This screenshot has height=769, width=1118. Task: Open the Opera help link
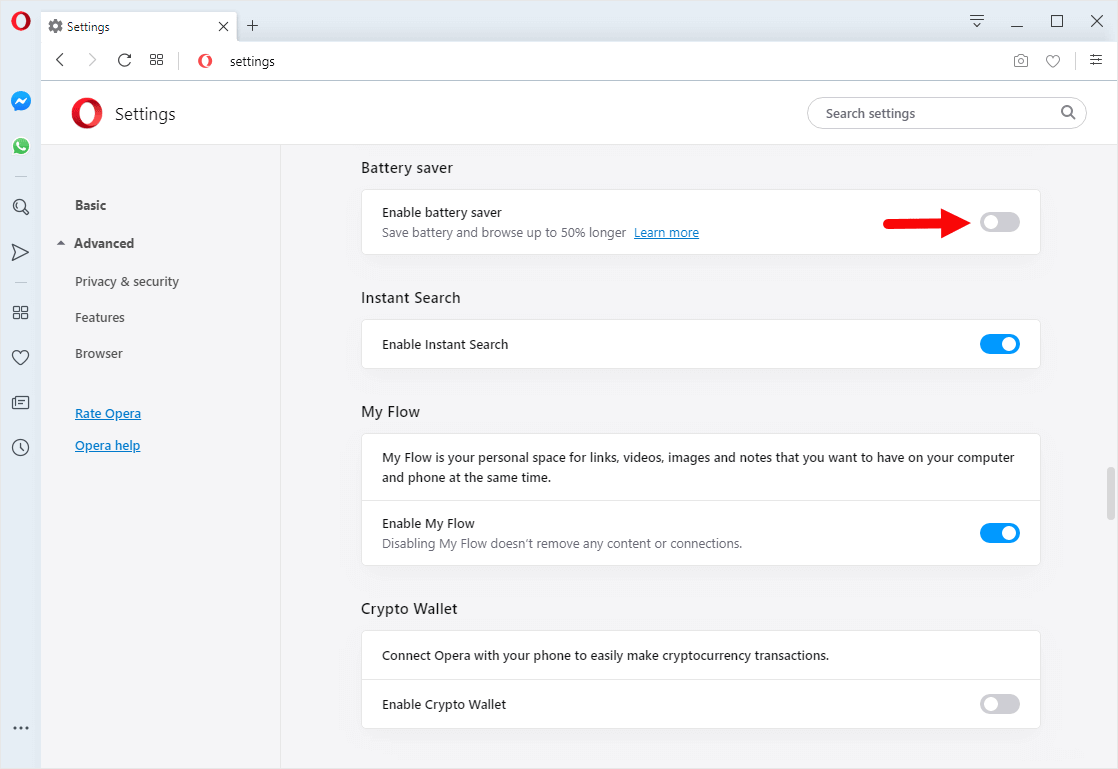(x=108, y=445)
